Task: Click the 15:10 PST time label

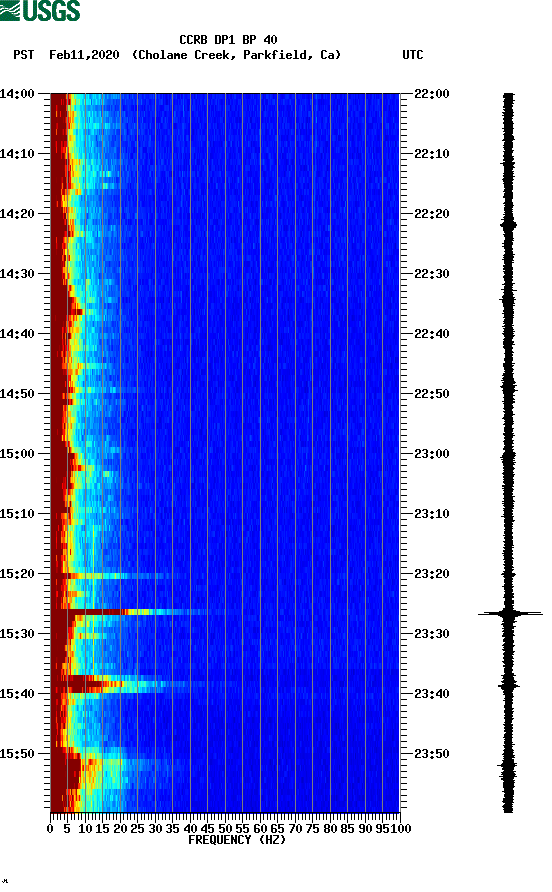Action: coord(17,514)
